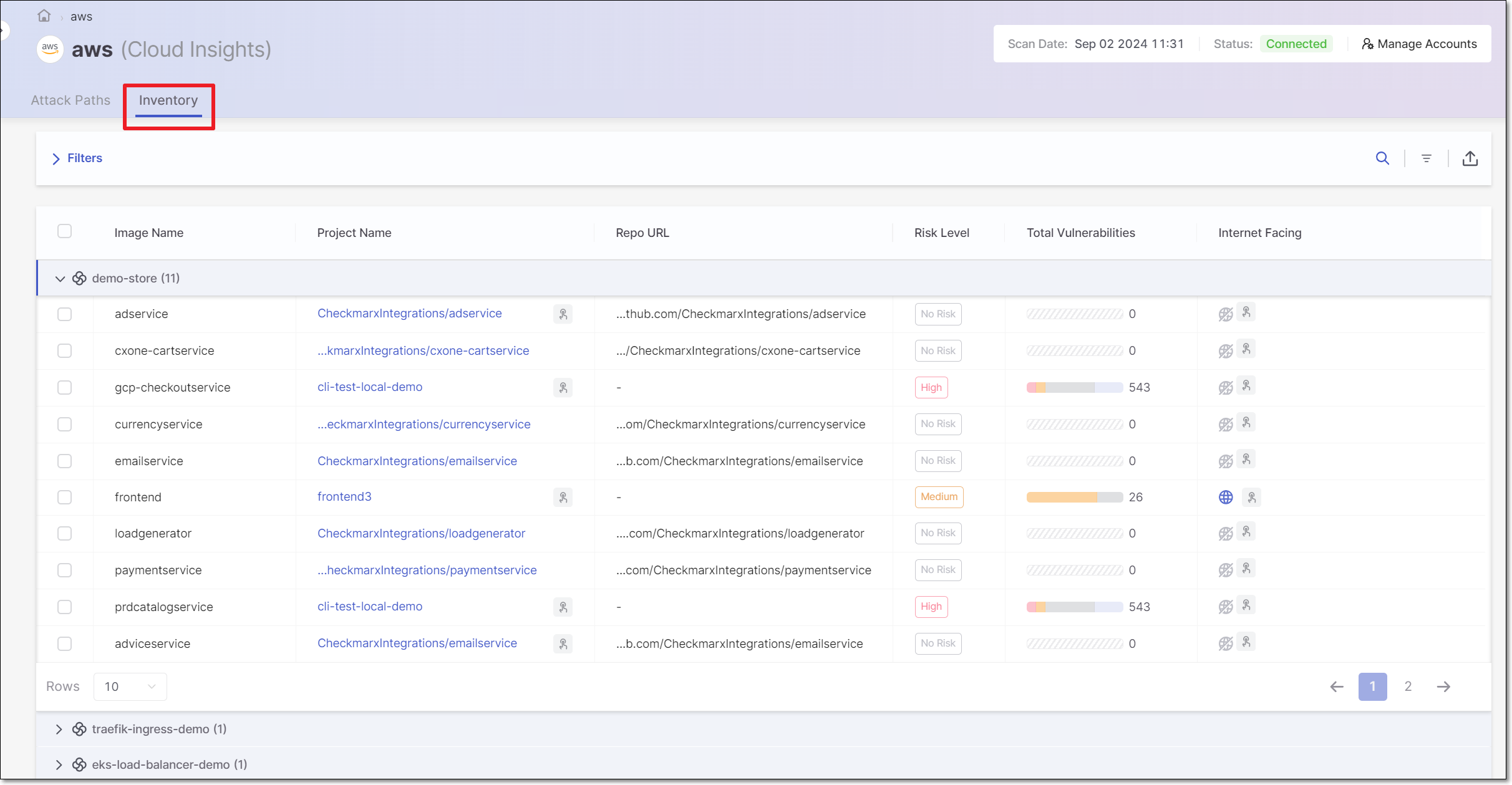Viewport: 1512px width, 785px height.
Task: Click the person icon beside frontend3 project
Action: click(563, 498)
